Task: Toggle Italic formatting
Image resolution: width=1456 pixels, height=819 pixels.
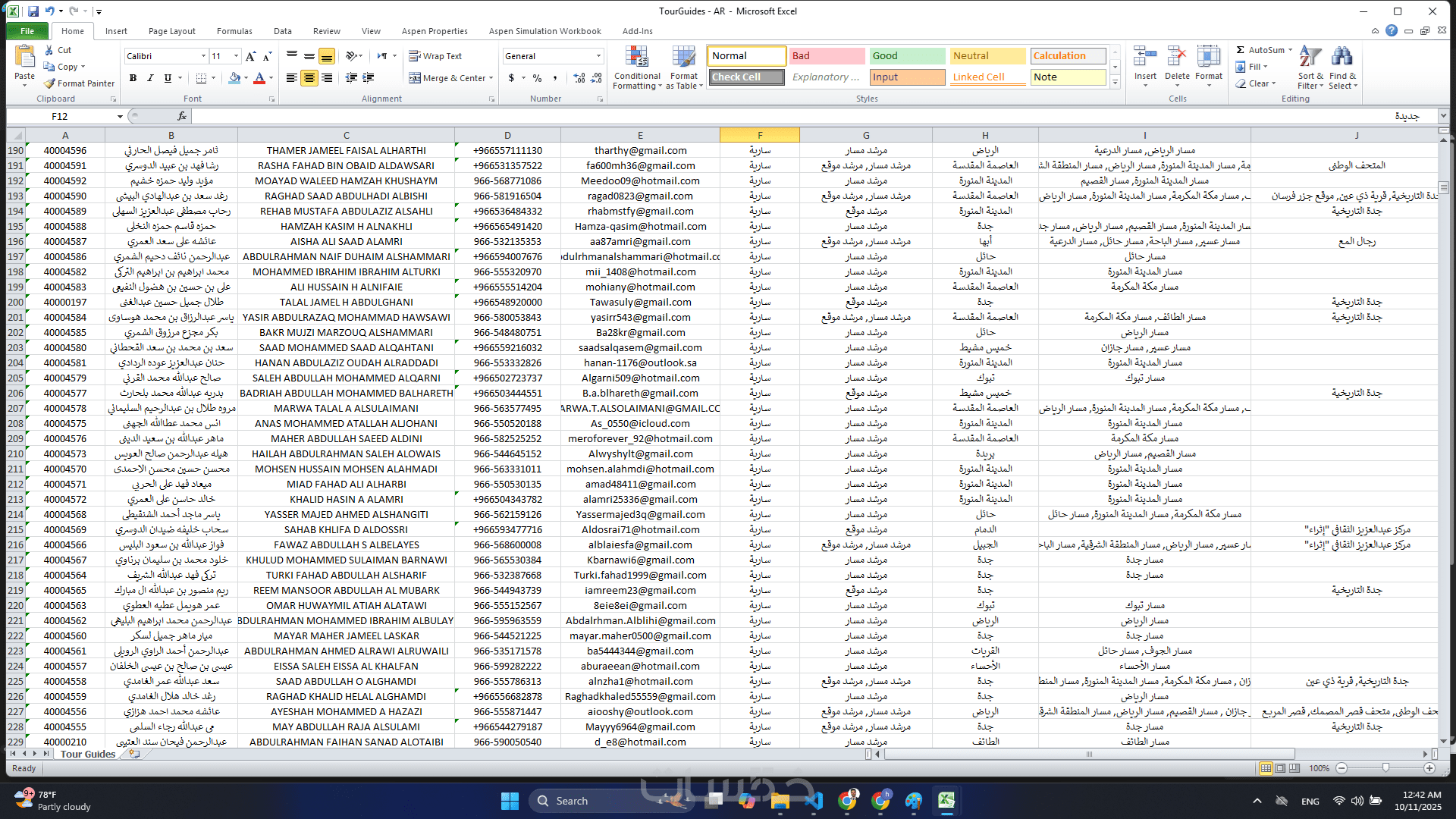Action: (x=150, y=78)
